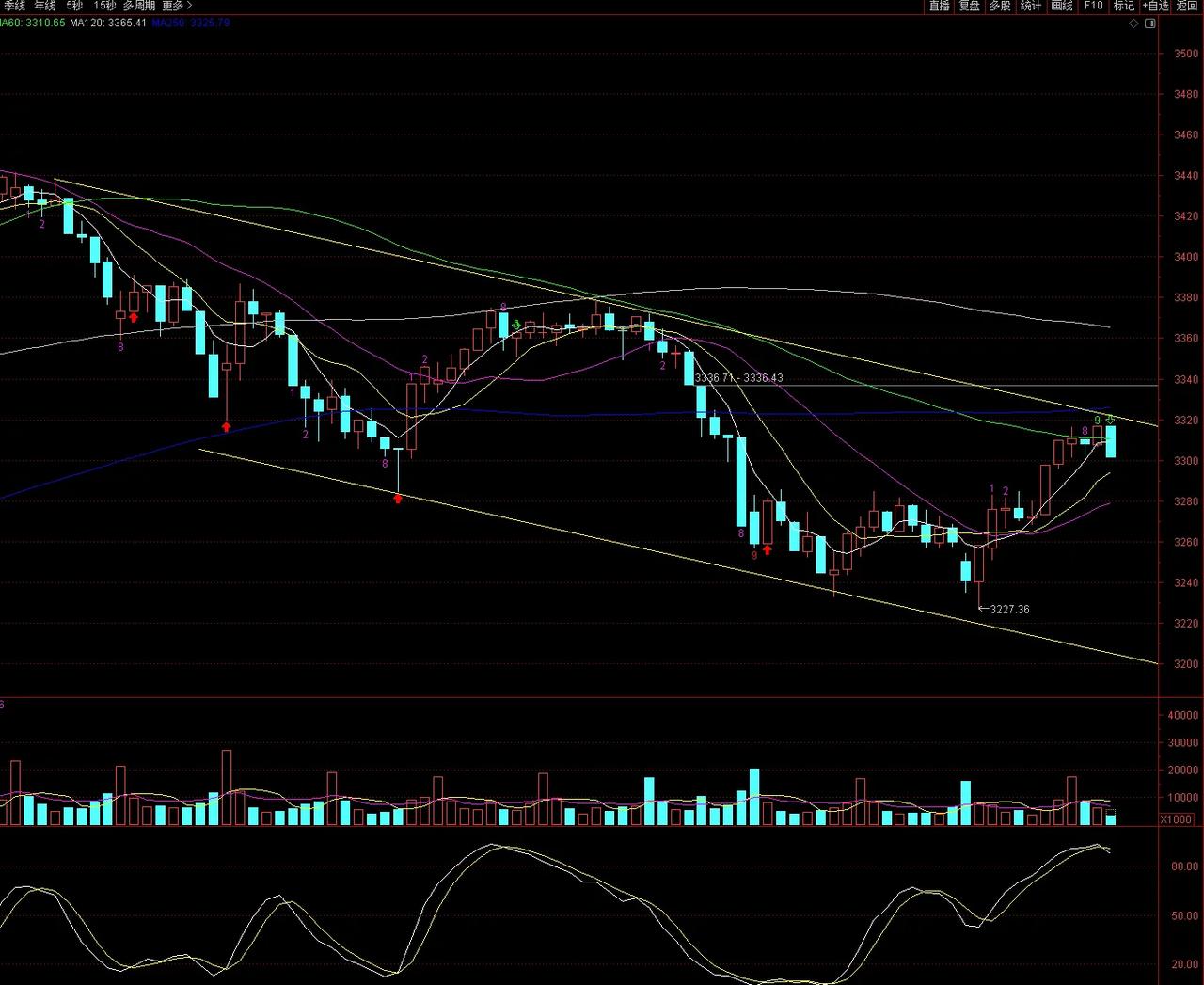
Task: Click the 标记 mark button
Action: pos(1124,6)
